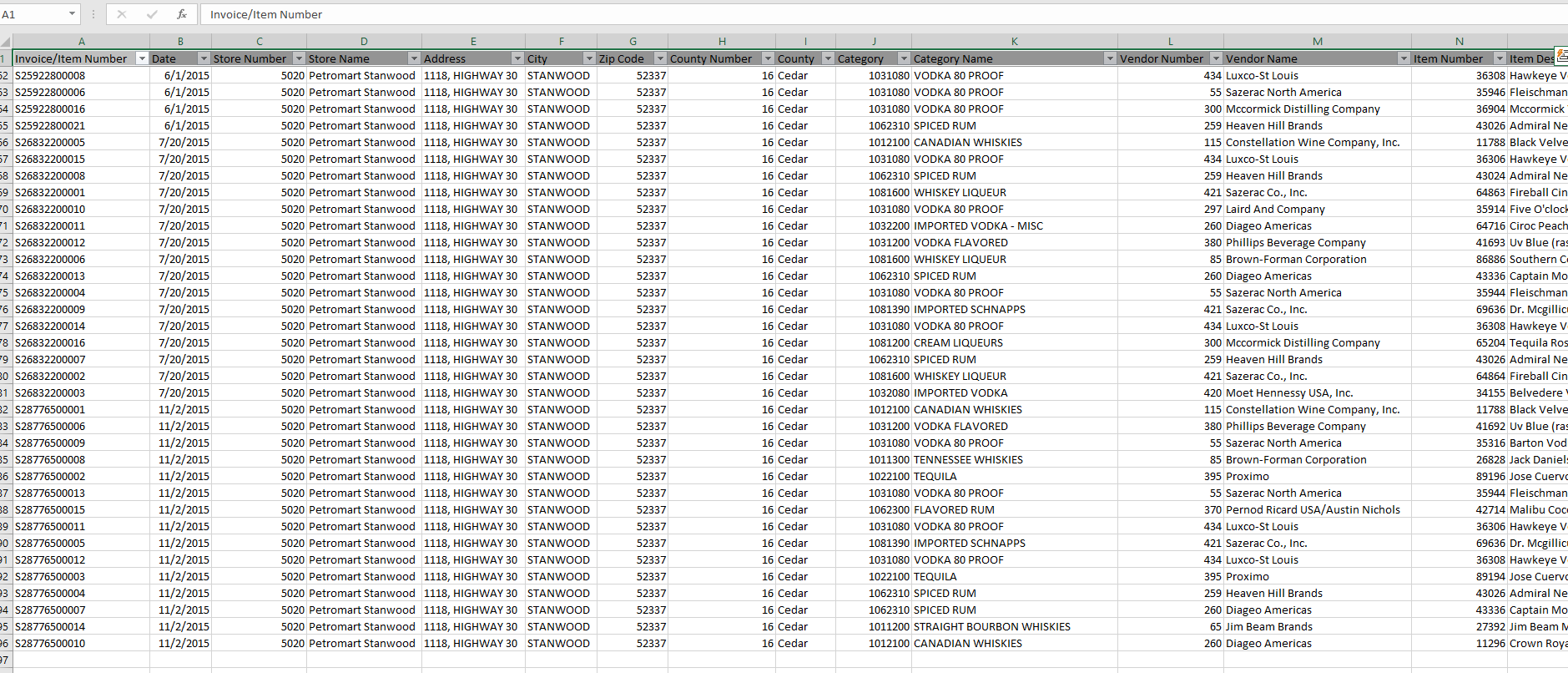Click the IMPORTED VODKA - MISC cell
Image resolution: width=1568 pixels, height=673 pixels.
(x=1015, y=225)
